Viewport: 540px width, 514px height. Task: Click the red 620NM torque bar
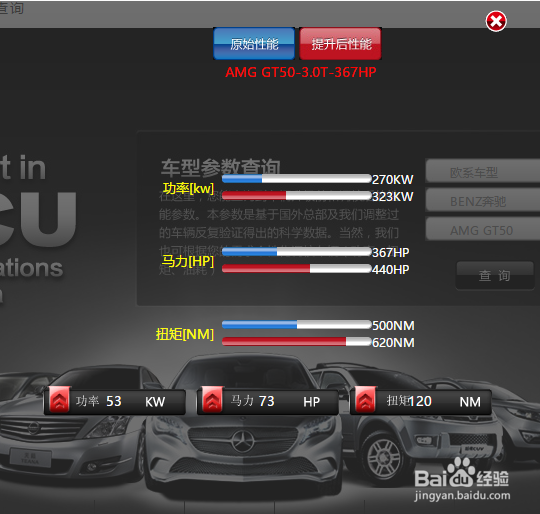297,342
